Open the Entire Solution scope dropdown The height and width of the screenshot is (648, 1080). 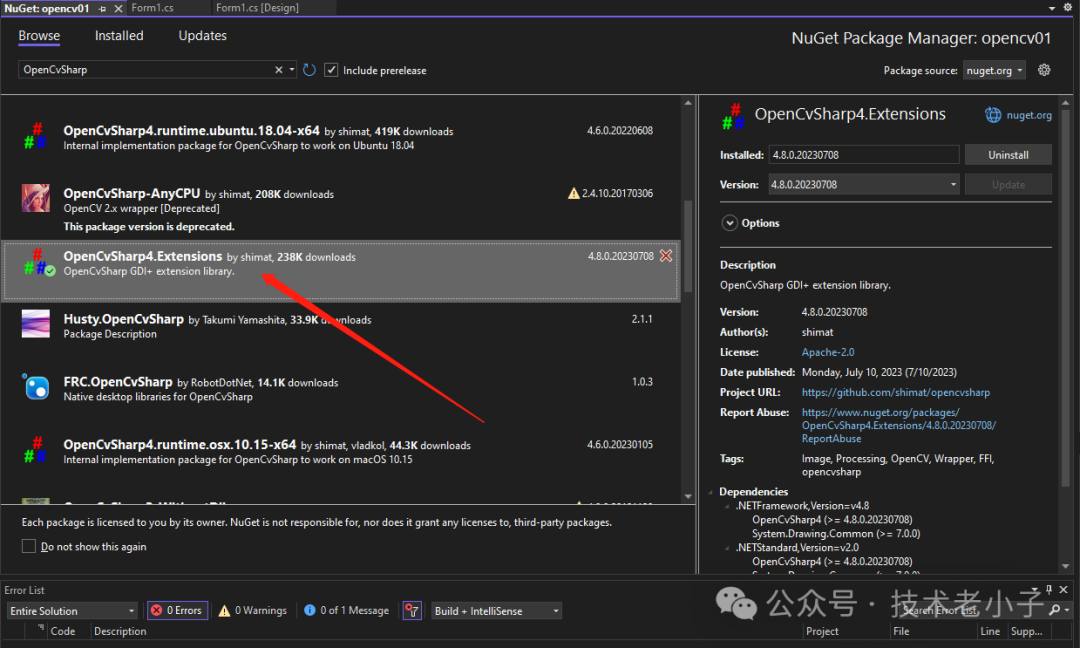72,611
